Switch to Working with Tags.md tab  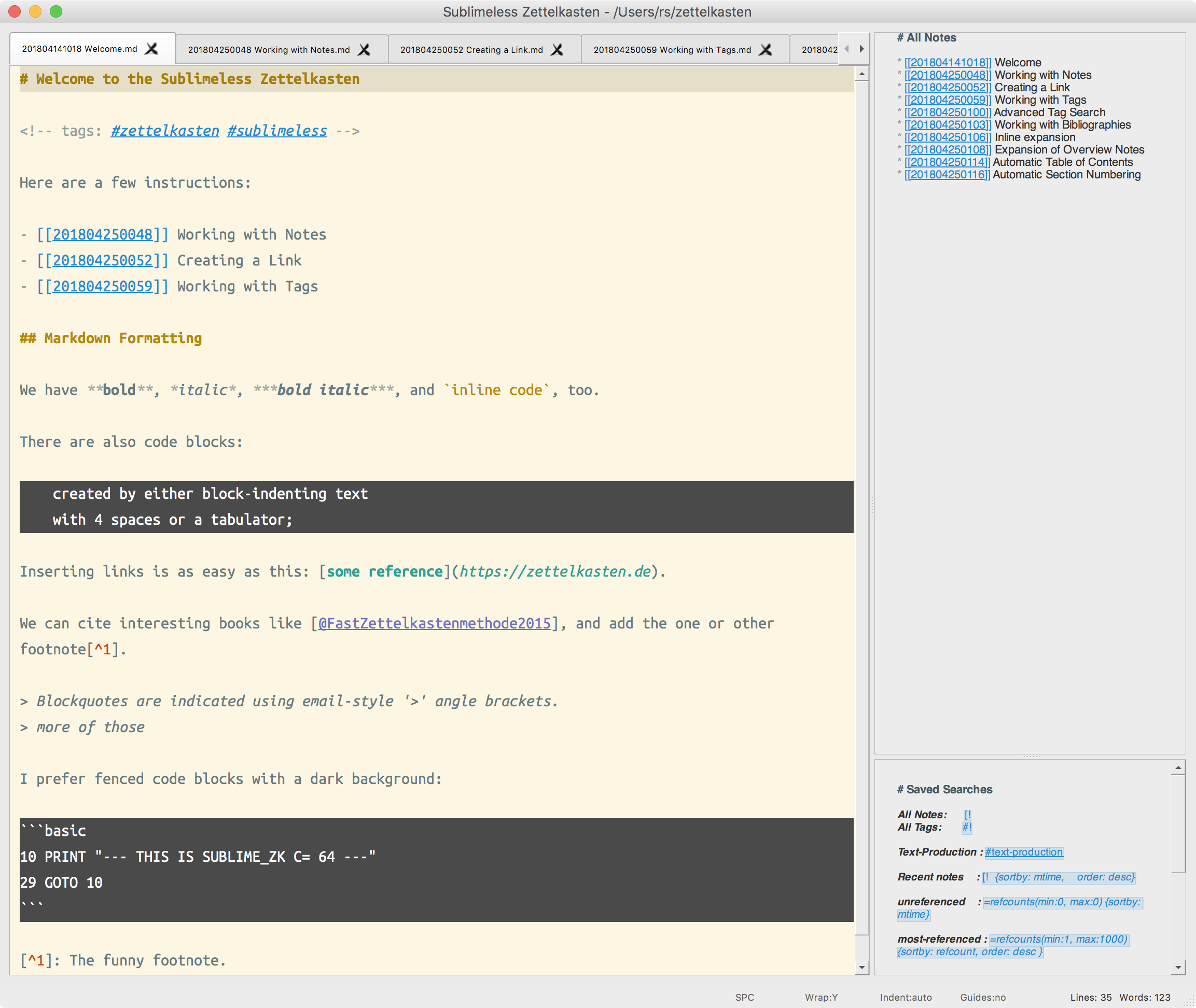click(x=672, y=50)
